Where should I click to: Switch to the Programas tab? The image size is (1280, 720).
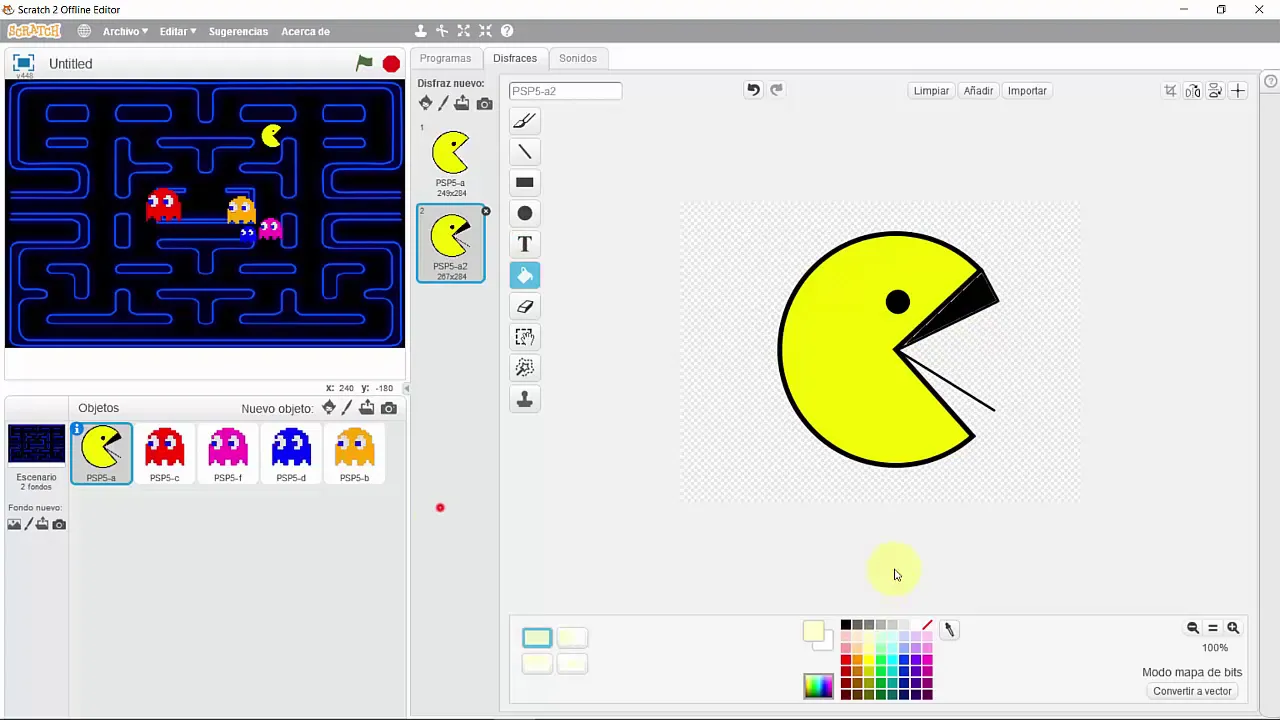(445, 58)
